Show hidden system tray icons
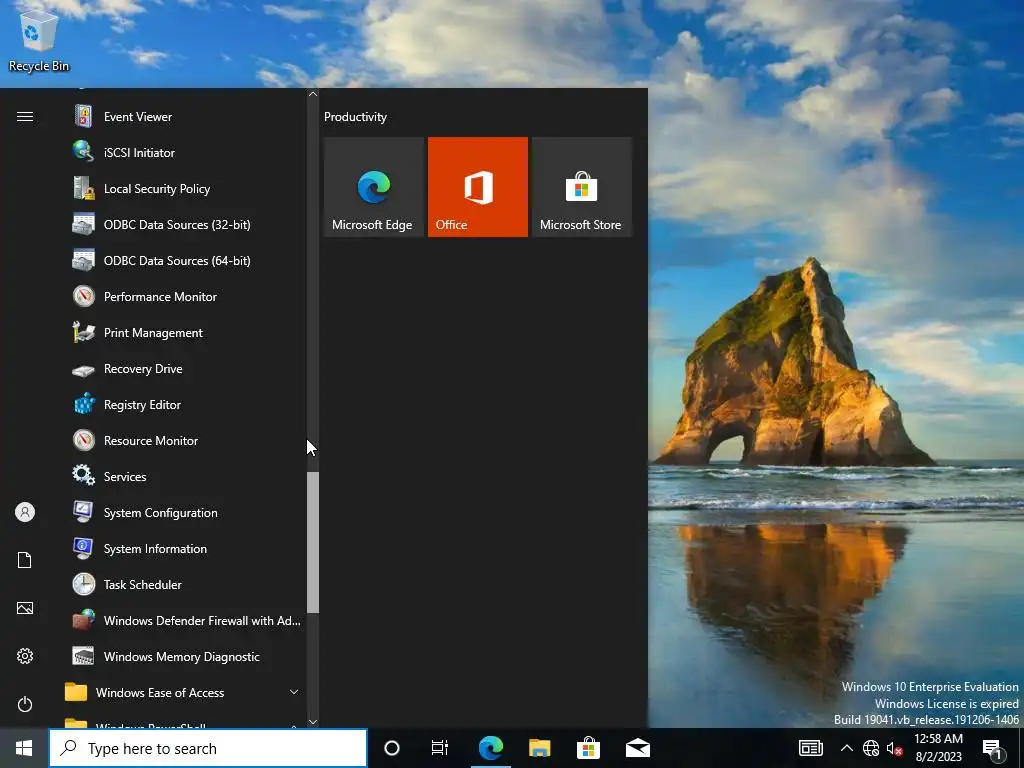The image size is (1024, 768). [846, 748]
